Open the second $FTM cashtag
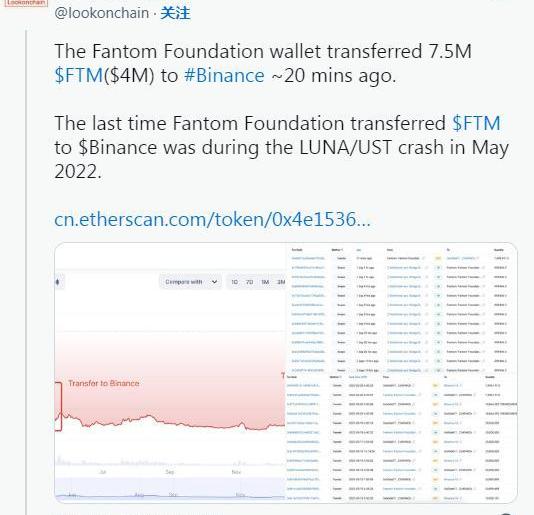 [476, 123]
